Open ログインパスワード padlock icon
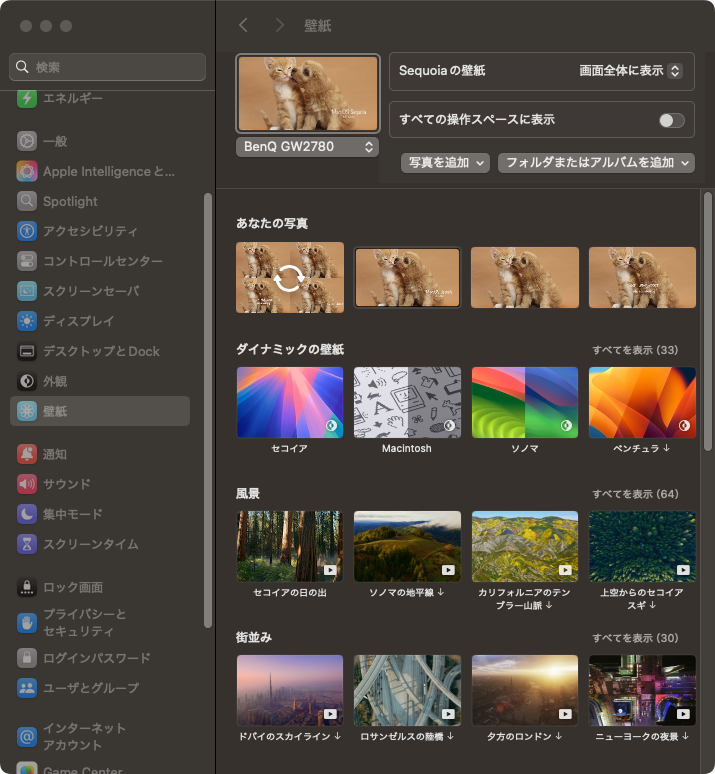Image resolution: width=715 pixels, height=774 pixels. pyautogui.click(x=27, y=658)
